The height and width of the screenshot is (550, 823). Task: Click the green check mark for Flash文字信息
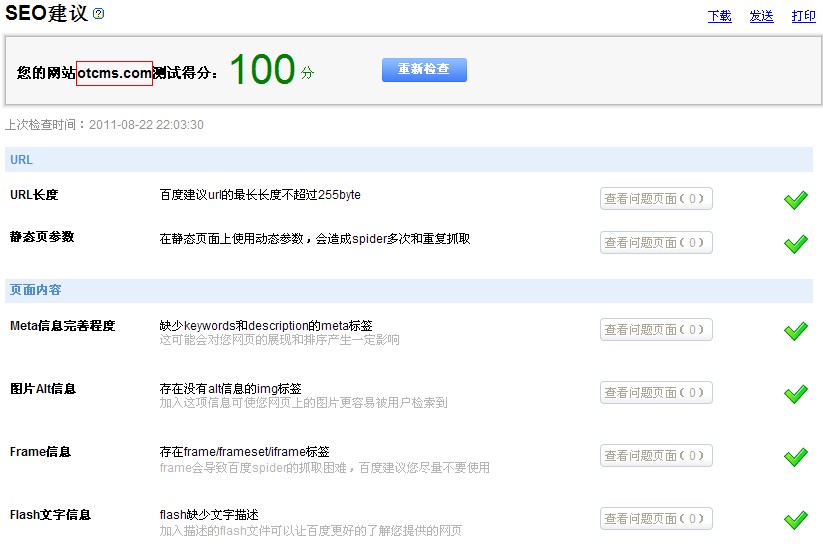click(x=796, y=520)
